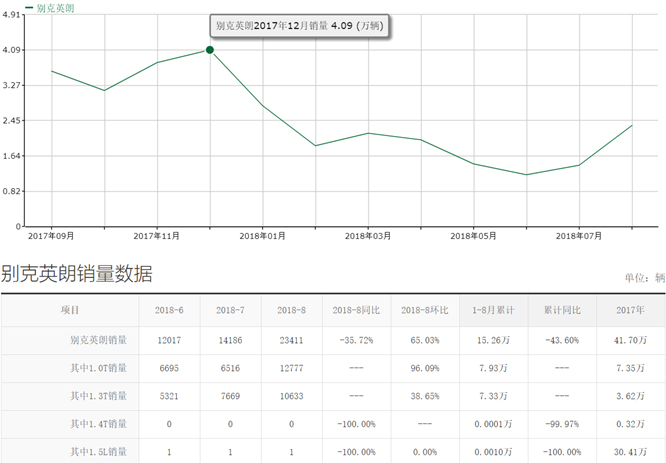Click the -35.72% cell
Screen dimensions: 666x463
[356, 341]
